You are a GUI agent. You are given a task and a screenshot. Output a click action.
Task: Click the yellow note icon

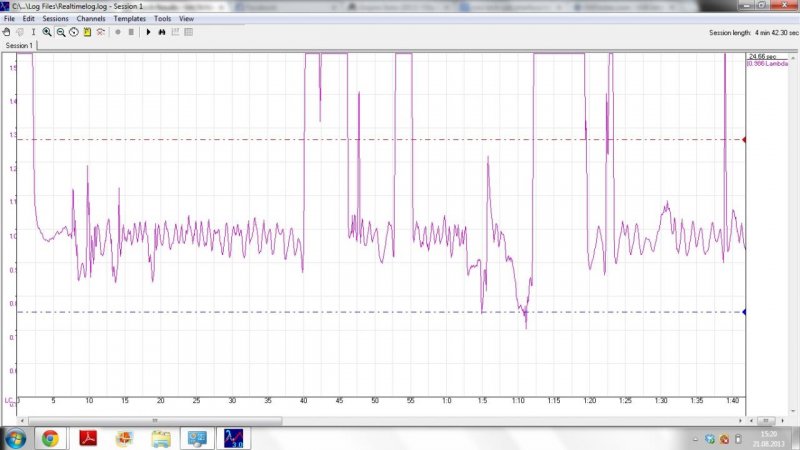87,32
